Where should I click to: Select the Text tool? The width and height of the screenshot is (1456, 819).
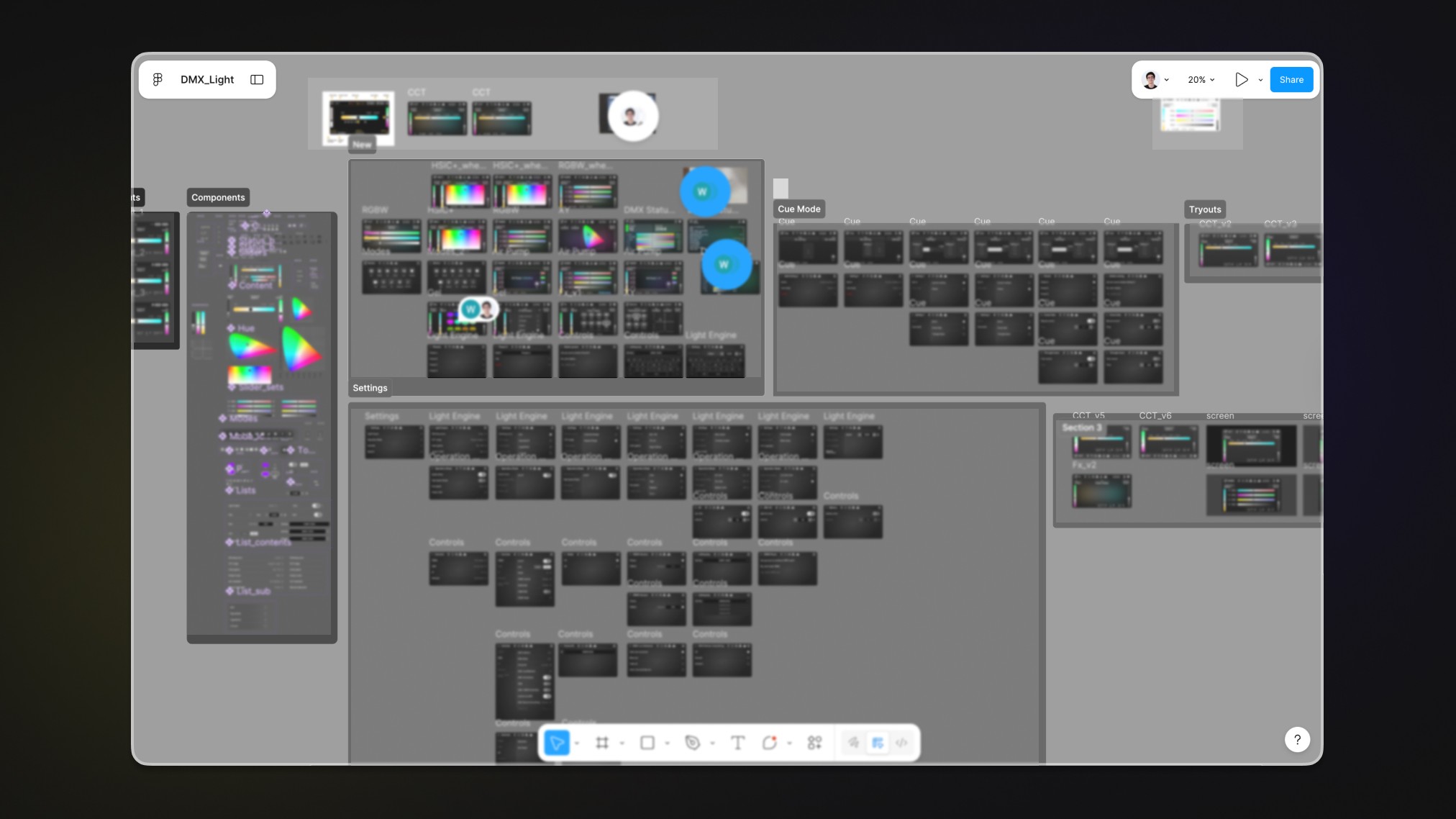tap(737, 743)
